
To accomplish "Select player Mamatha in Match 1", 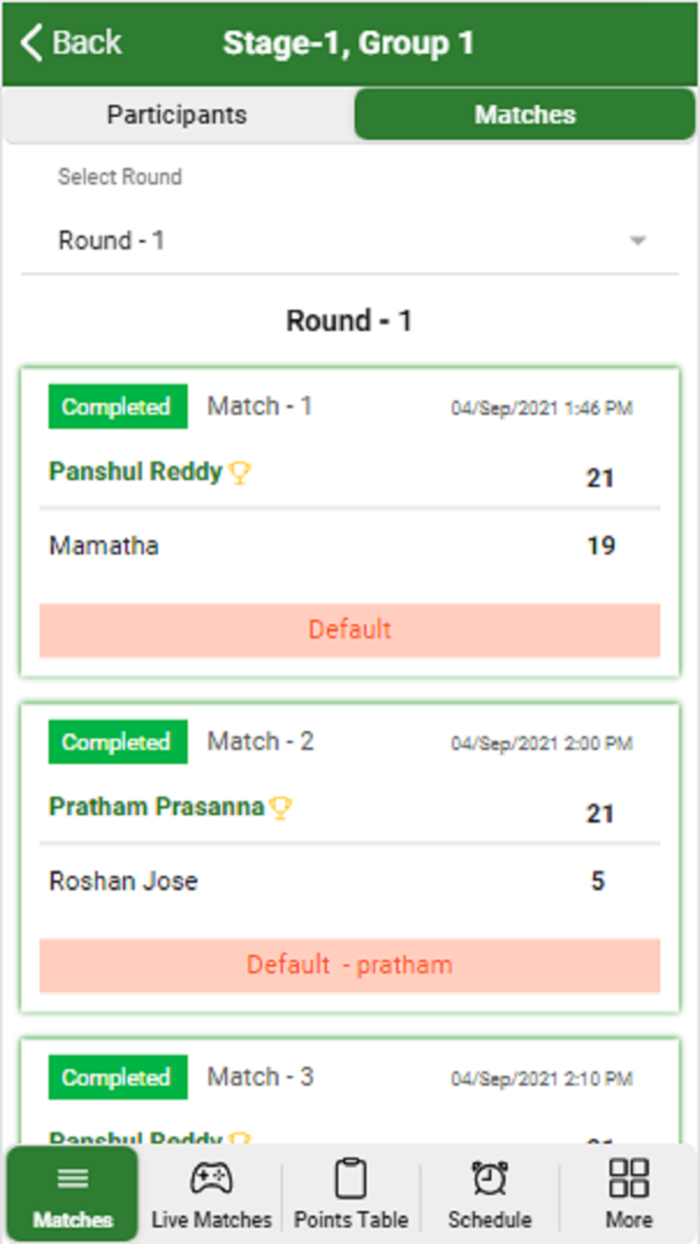I will point(104,546).
